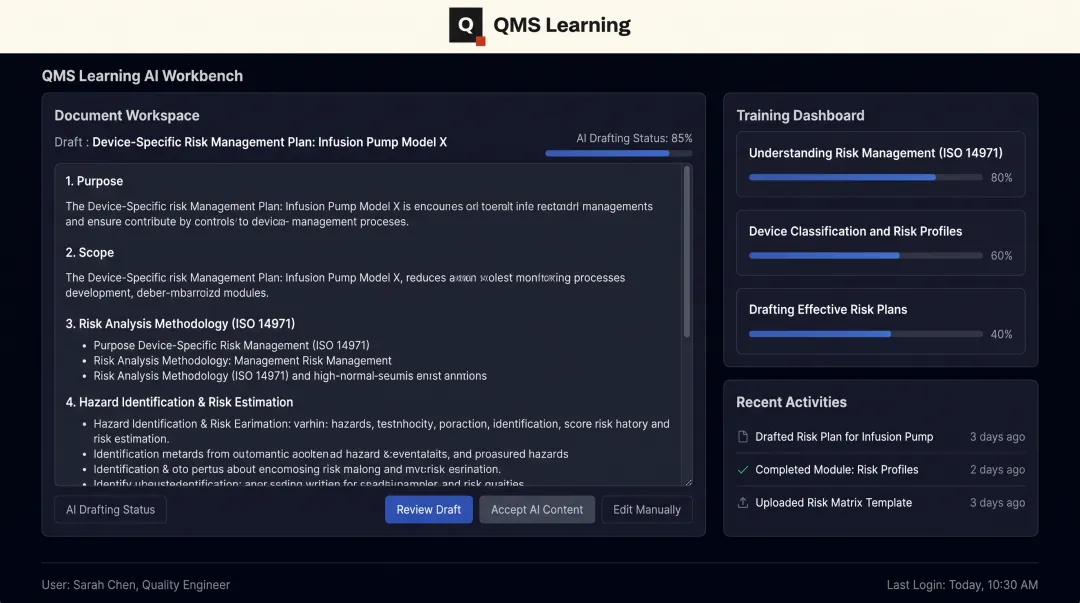This screenshot has height=603, width=1080.
Task: Click the 60% completion value
Action: [1001, 256]
